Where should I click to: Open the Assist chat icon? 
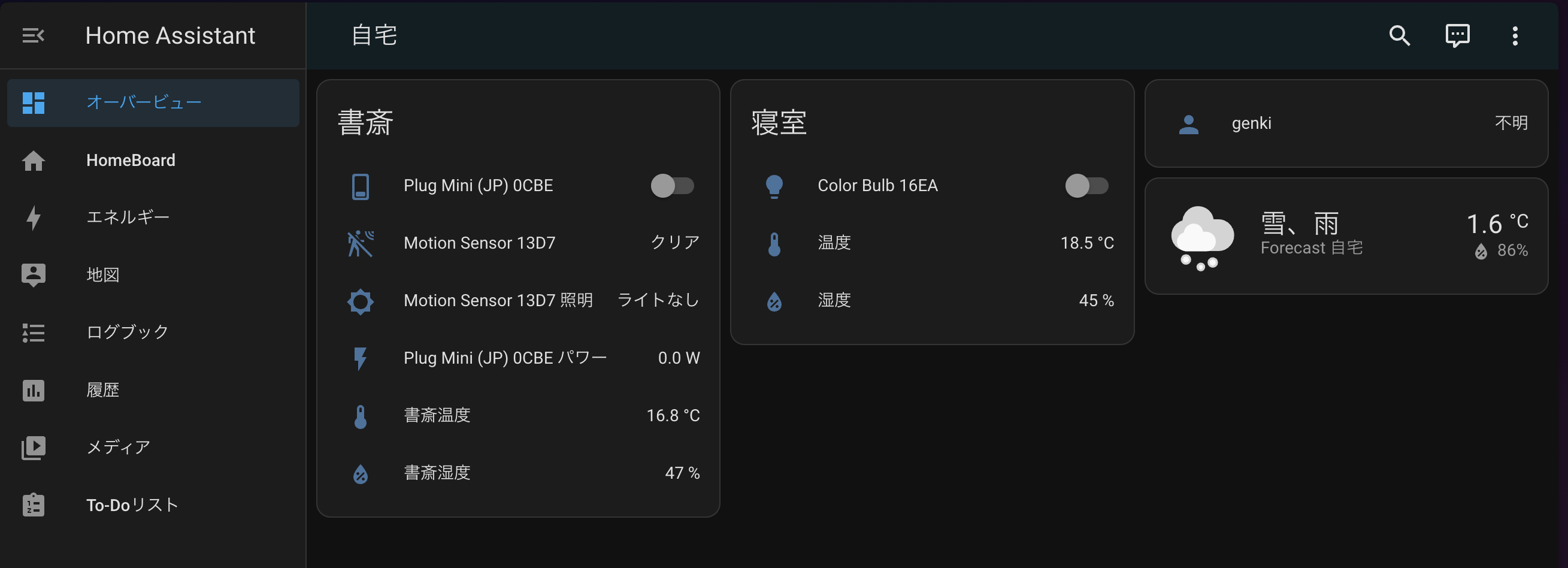click(1458, 36)
